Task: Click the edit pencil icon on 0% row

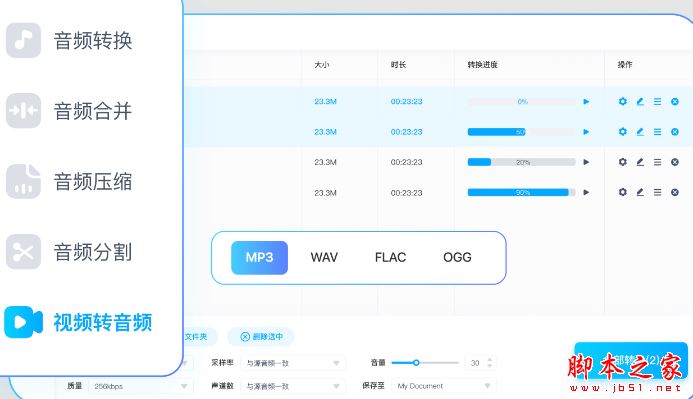Action: tap(640, 102)
